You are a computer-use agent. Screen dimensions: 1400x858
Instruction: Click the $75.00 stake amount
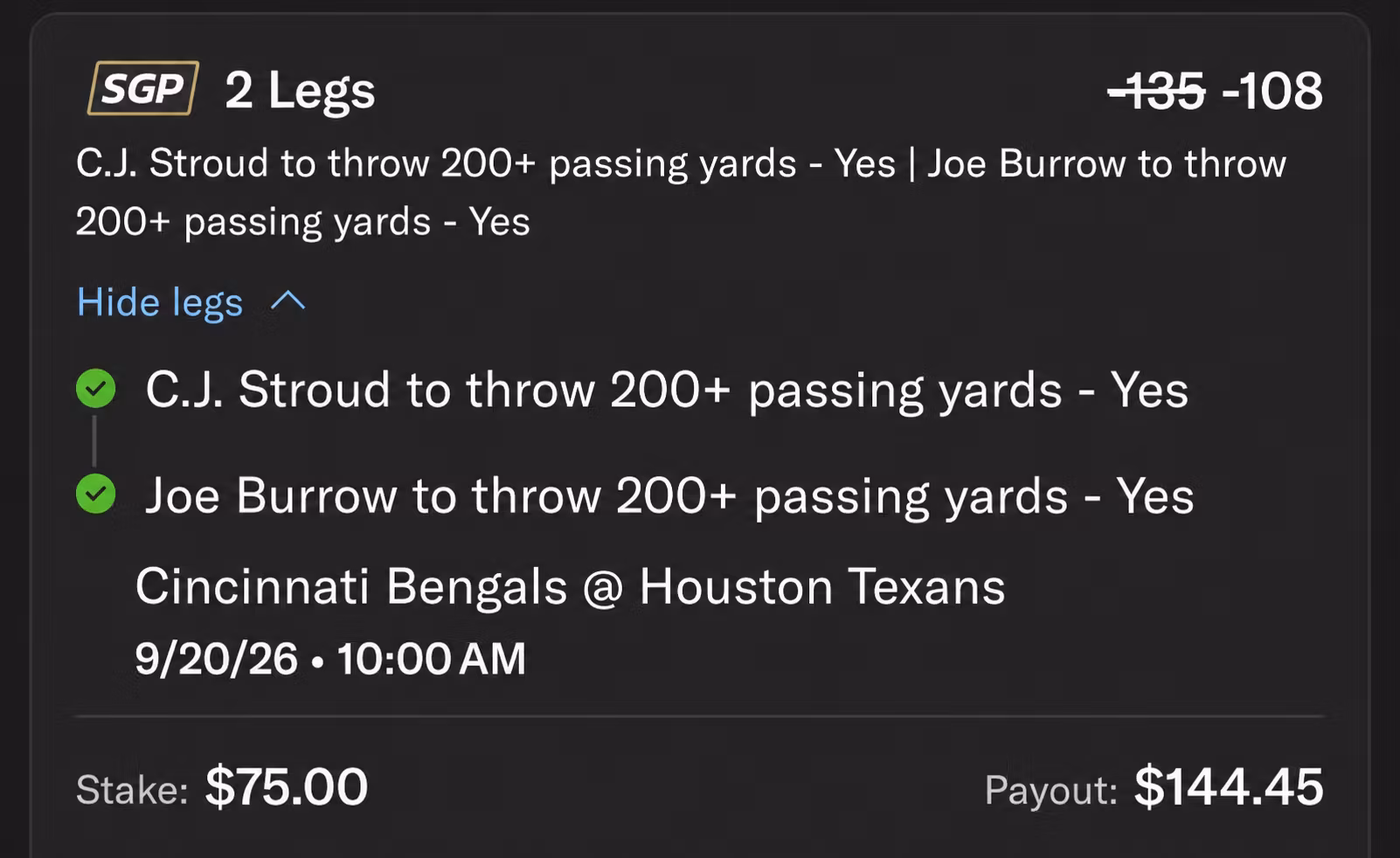click(x=287, y=787)
